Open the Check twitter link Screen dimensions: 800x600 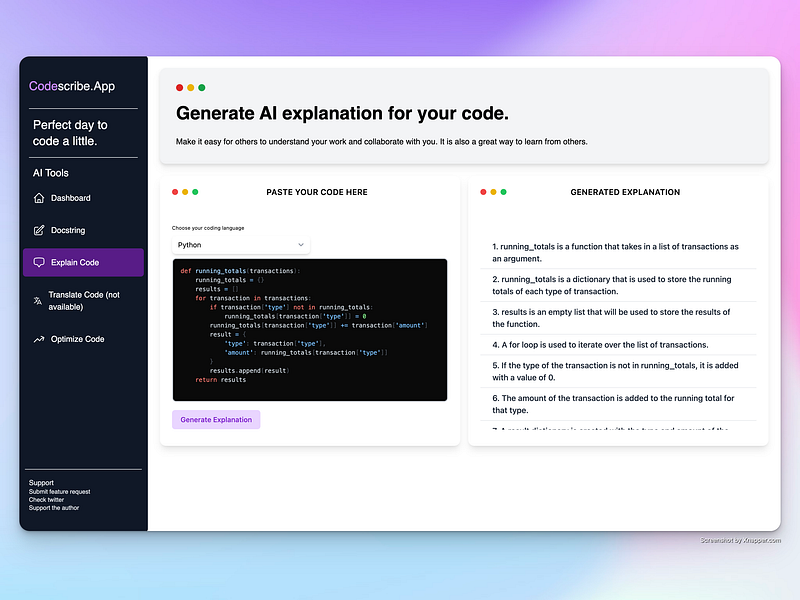(x=46, y=499)
